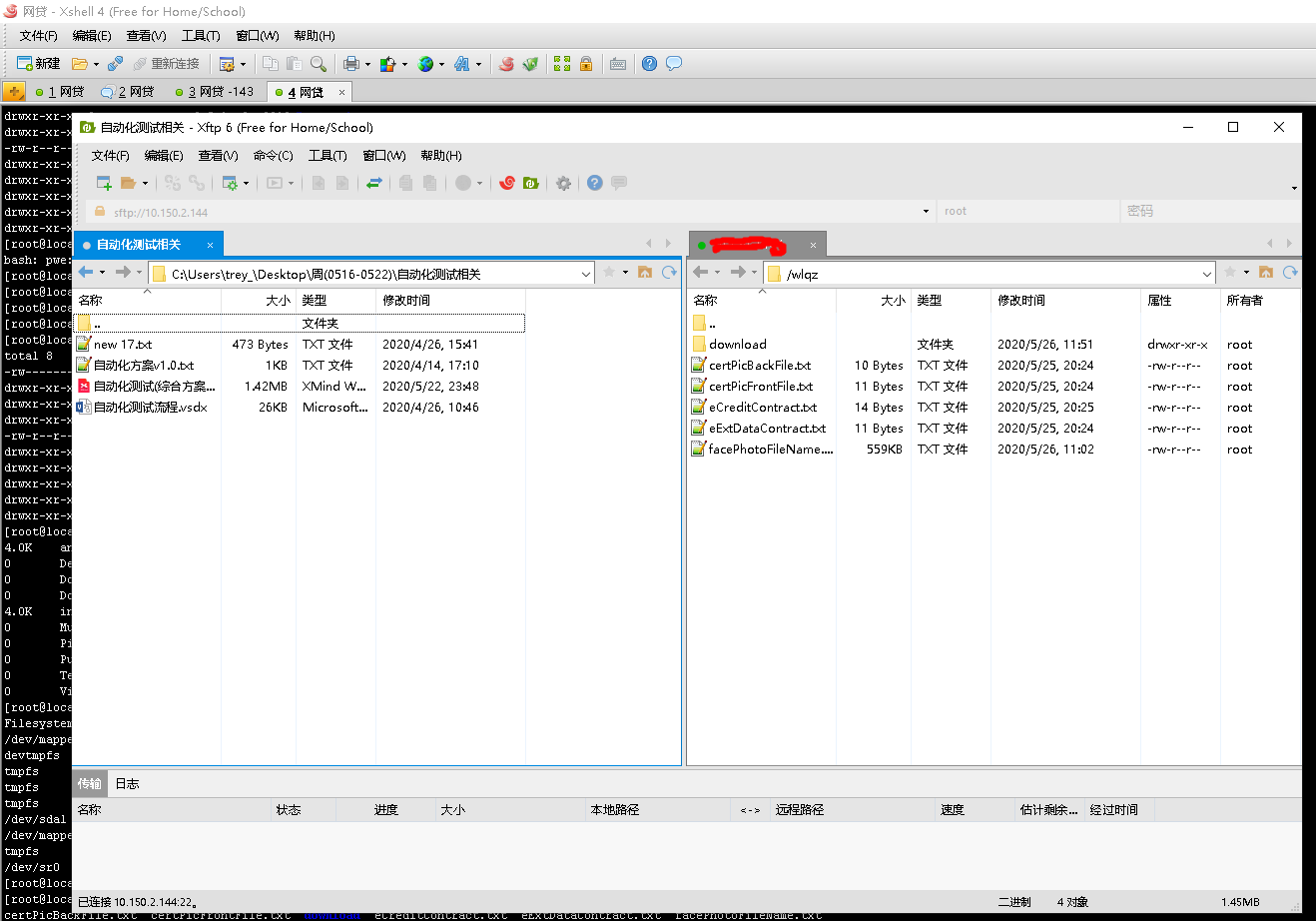
Task: Select remote file certPicBackFile.txt
Action: coord(760,365)
